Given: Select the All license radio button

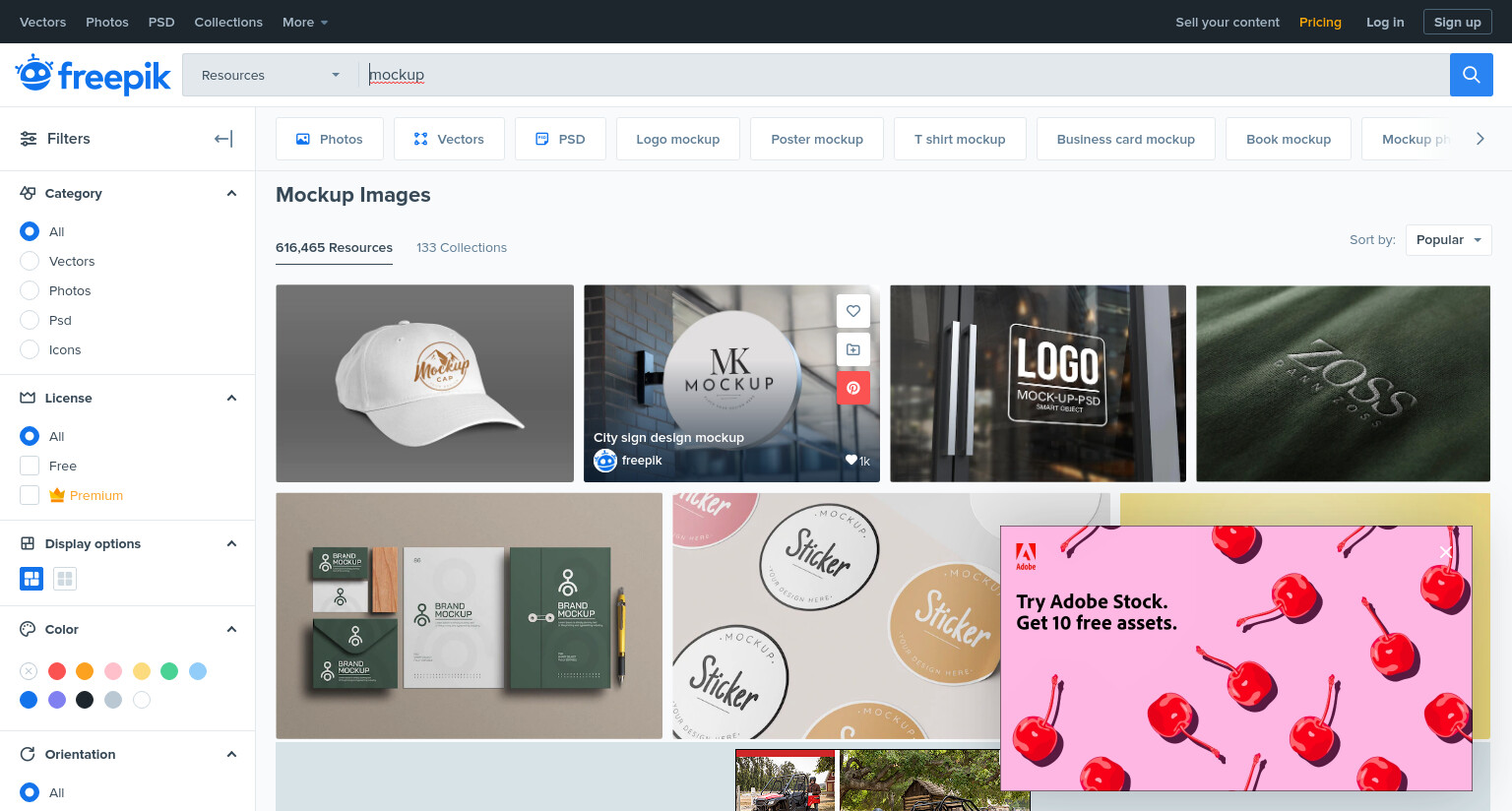Looking at the screenshot, I should point(30,436).
